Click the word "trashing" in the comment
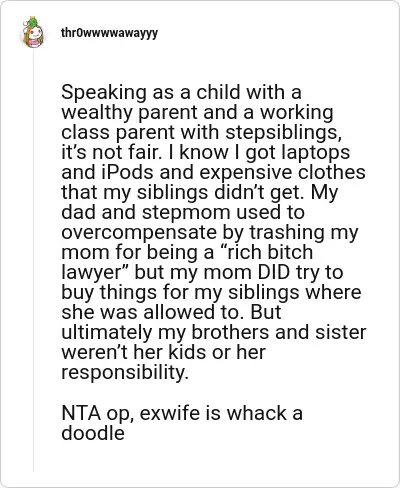Image resolution: width=400 pixels, height=488 pixels. 287,233
